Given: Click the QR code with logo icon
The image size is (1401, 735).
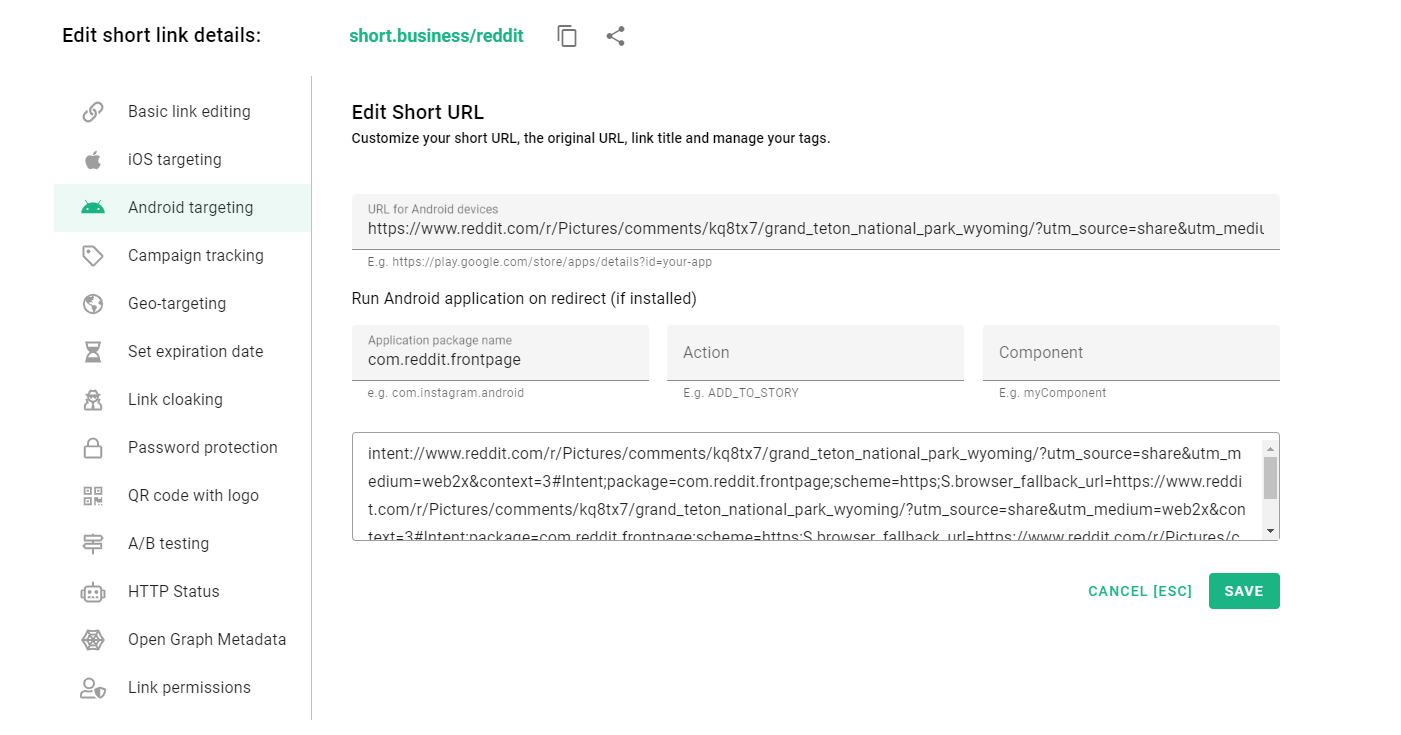Looking at the screenshot, I should (x=92, y=495).
